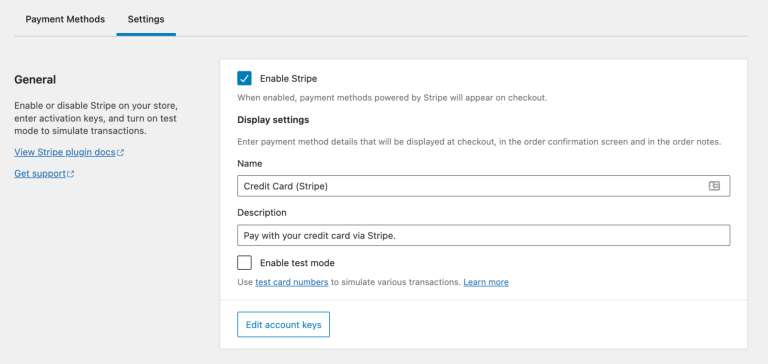Viewport: 768px width, 364px height.
Task: Click the "Name" field label
Action: pyautogui.click(x=250, y=164)
